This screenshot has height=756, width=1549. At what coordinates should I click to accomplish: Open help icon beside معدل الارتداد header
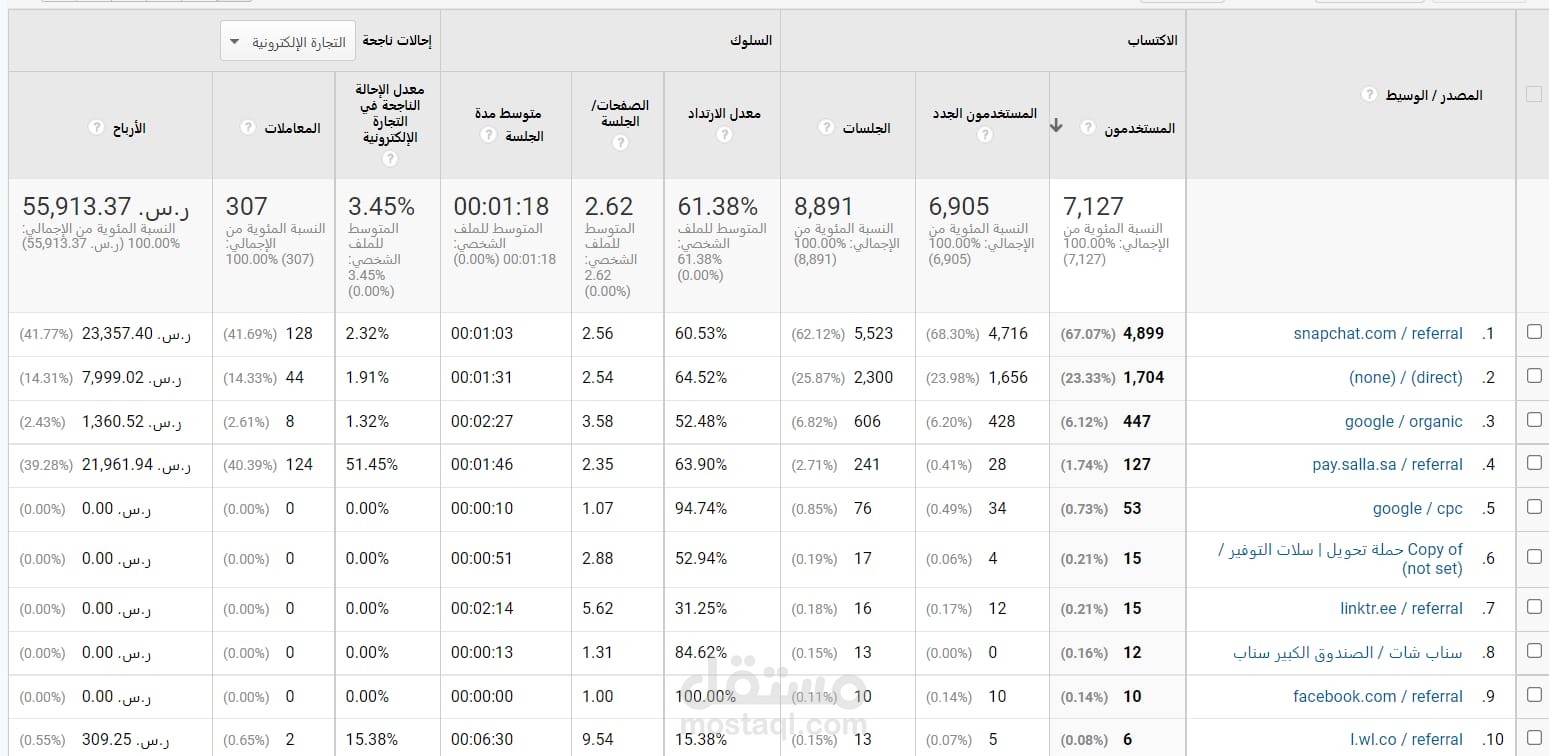point(724,134)
